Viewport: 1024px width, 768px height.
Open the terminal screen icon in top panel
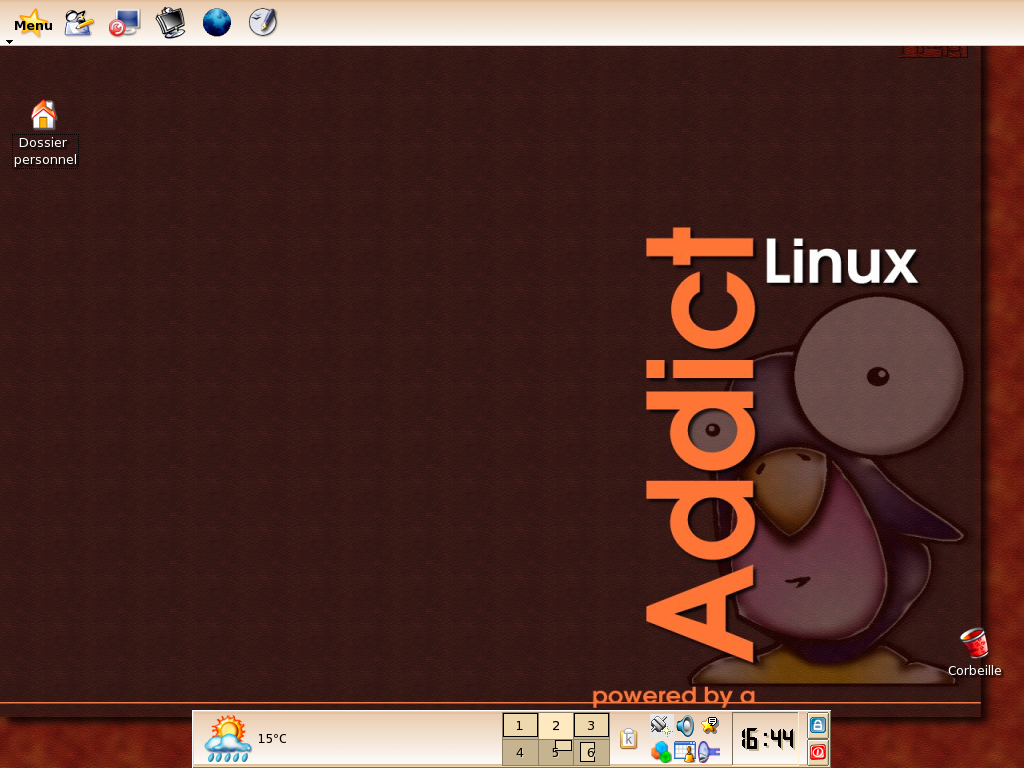coord(171,23)
